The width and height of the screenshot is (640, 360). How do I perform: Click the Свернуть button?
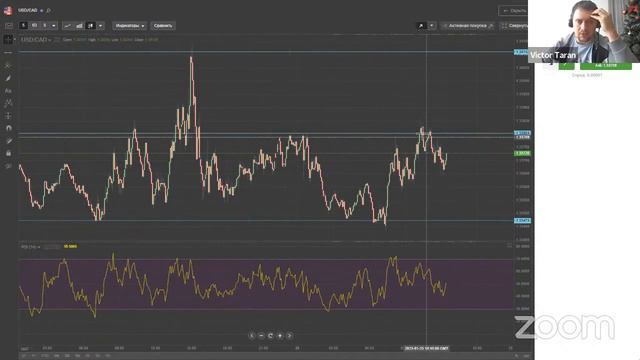click(514, 26)
